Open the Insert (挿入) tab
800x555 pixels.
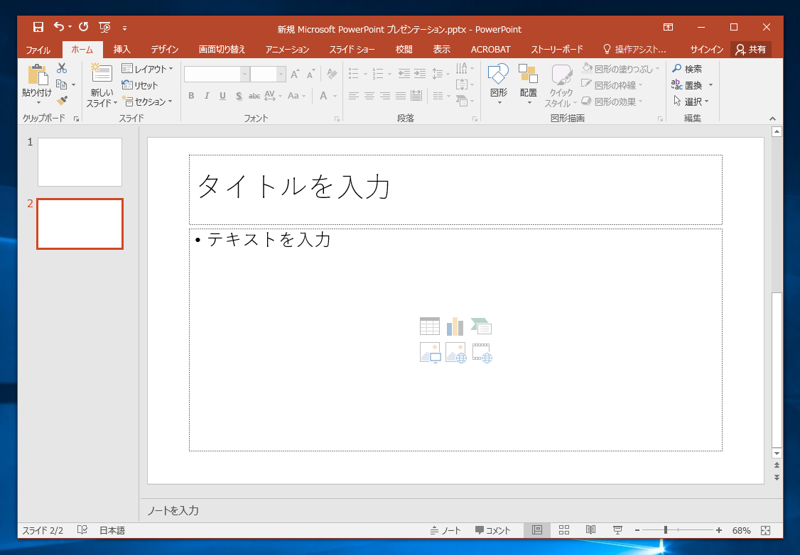(x=122, y=49)
